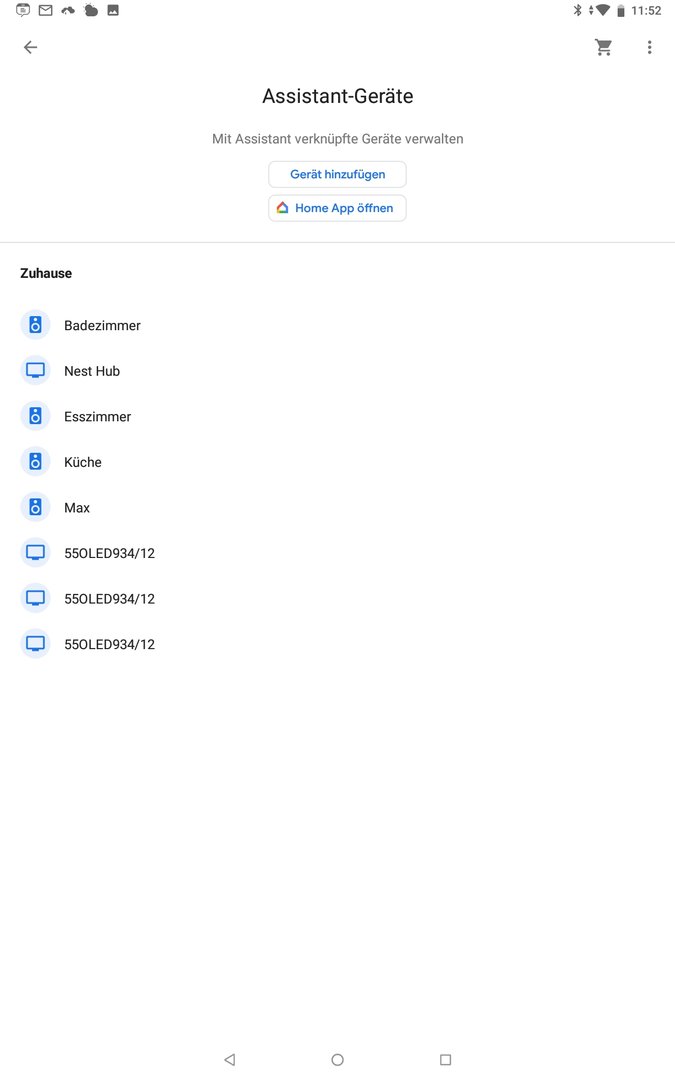Open the Nest Hub device entry
The width and height of the screenshot is (675, 1080).
coord(338,371)
